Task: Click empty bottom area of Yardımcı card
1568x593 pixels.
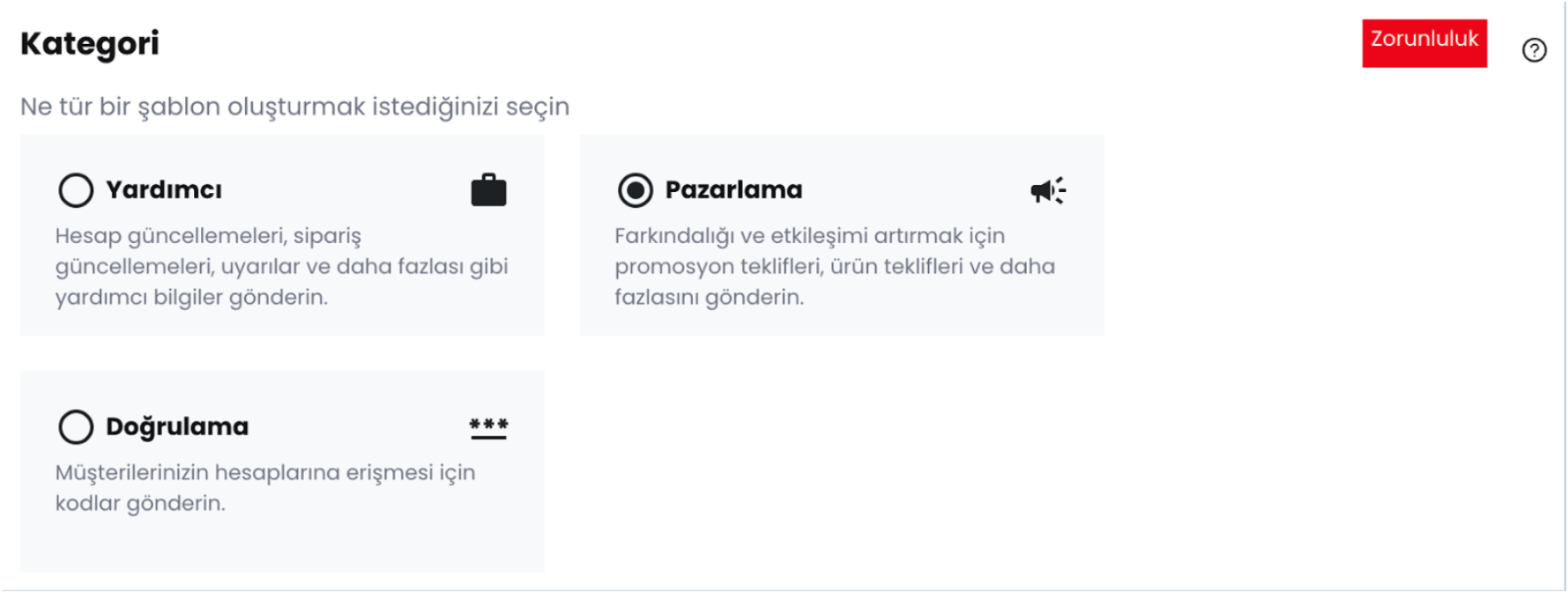Action: [282, 322]
